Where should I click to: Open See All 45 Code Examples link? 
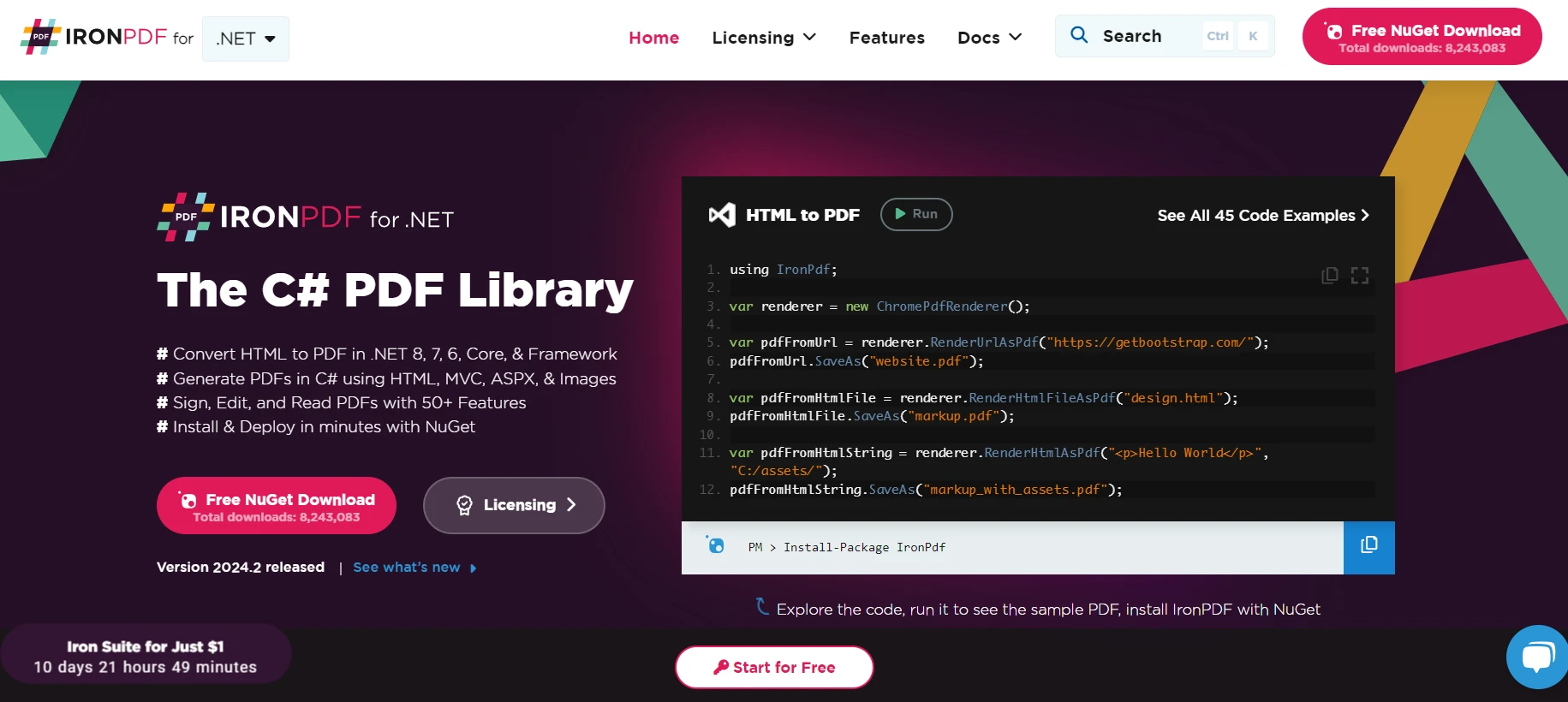coord(1263,216)
